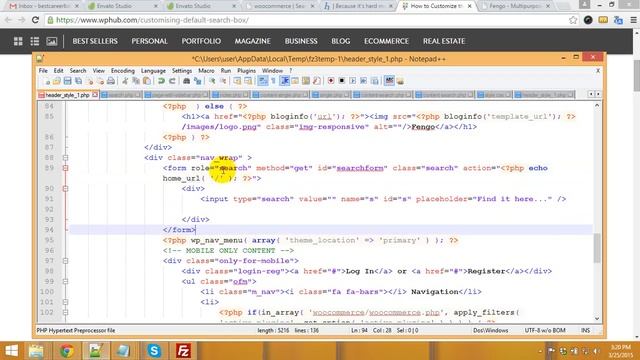Collapse the nav_wrap div at line 88
640x360 pixels.
(x=65, y=158)
